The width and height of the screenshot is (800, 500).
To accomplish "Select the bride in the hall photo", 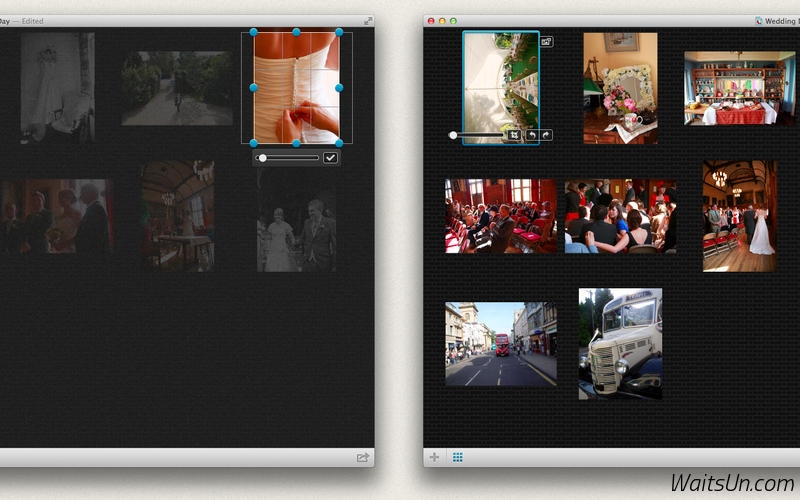I will pos(740,216).
